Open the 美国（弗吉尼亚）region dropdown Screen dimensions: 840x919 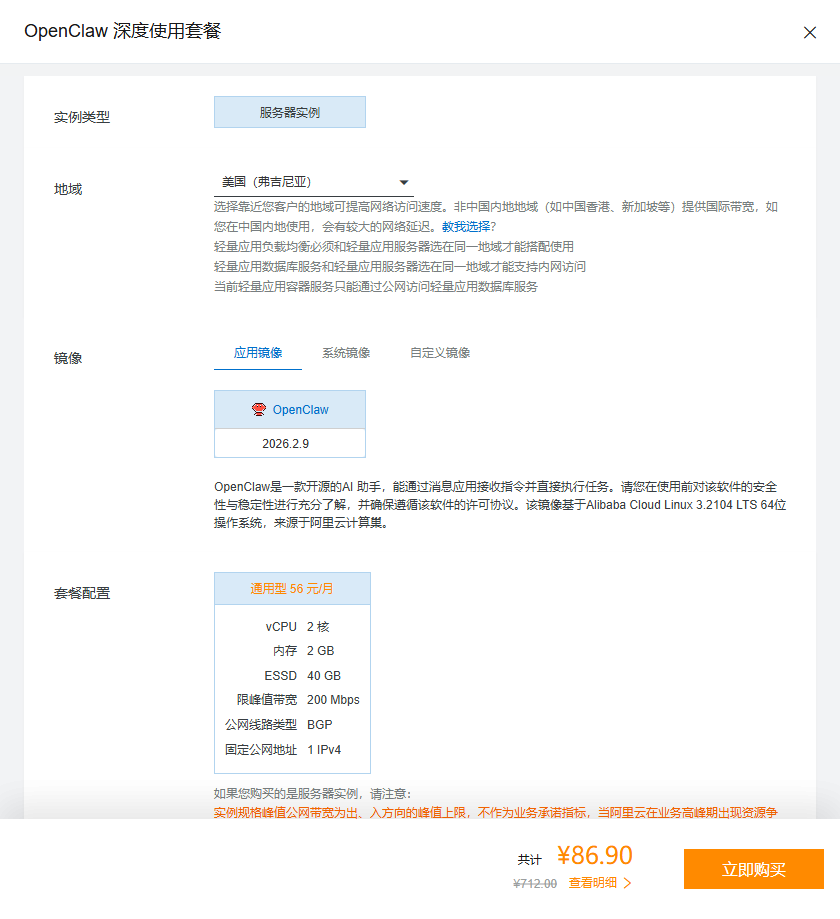[x=314, y=182]
